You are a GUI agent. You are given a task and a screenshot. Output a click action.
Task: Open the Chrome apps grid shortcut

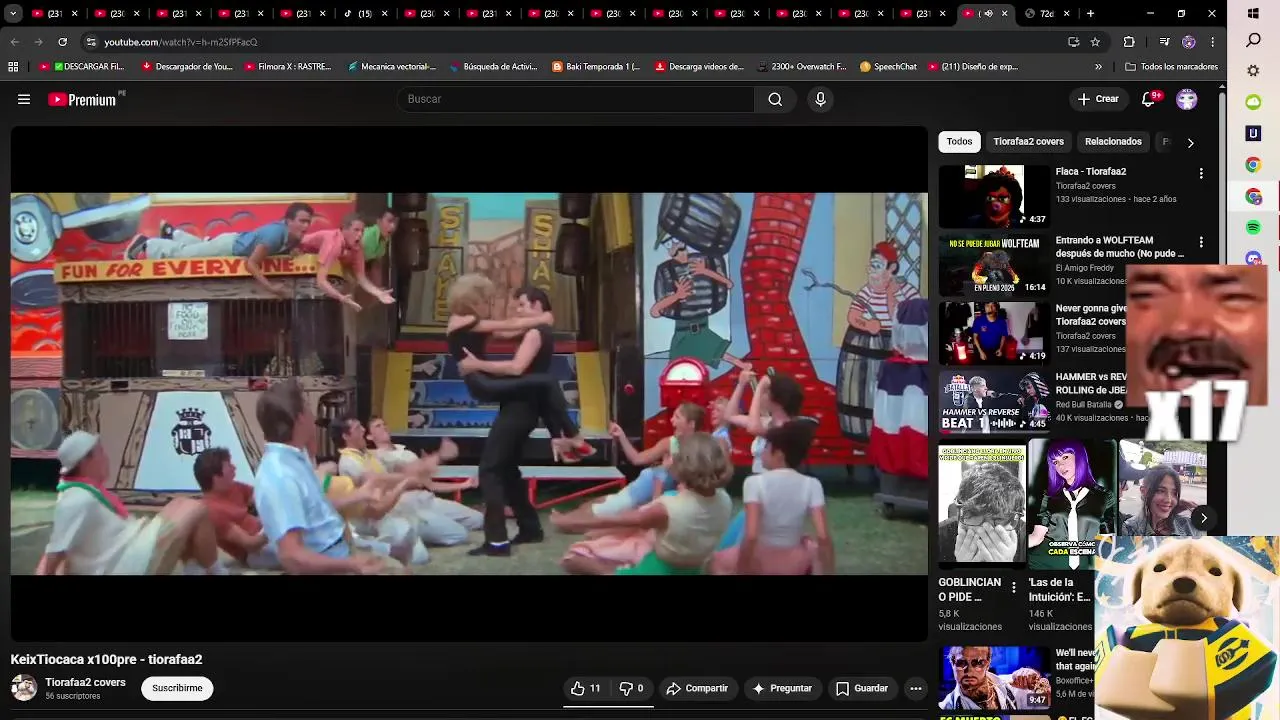tap(13, 67)
